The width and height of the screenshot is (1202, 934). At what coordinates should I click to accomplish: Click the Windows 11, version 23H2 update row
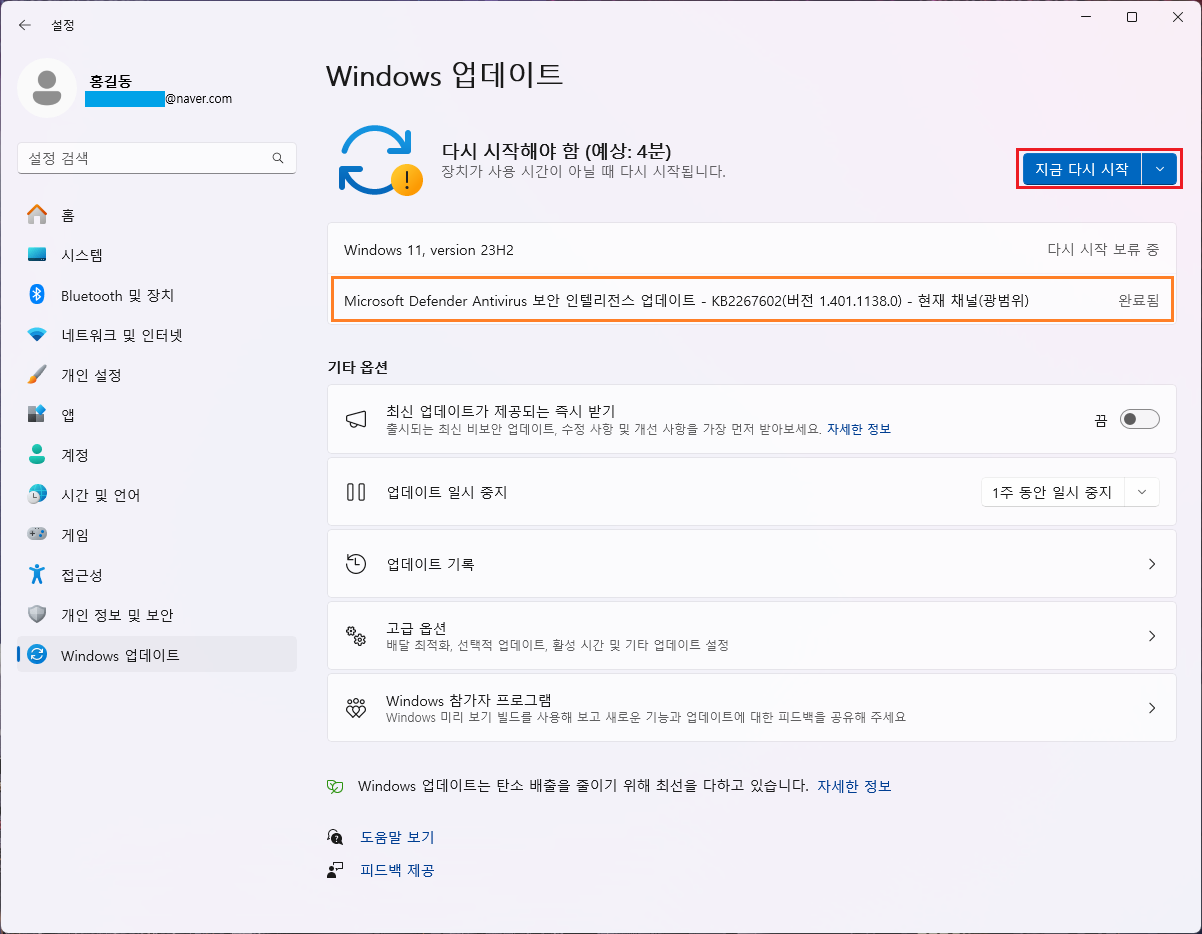pos(751,250)
